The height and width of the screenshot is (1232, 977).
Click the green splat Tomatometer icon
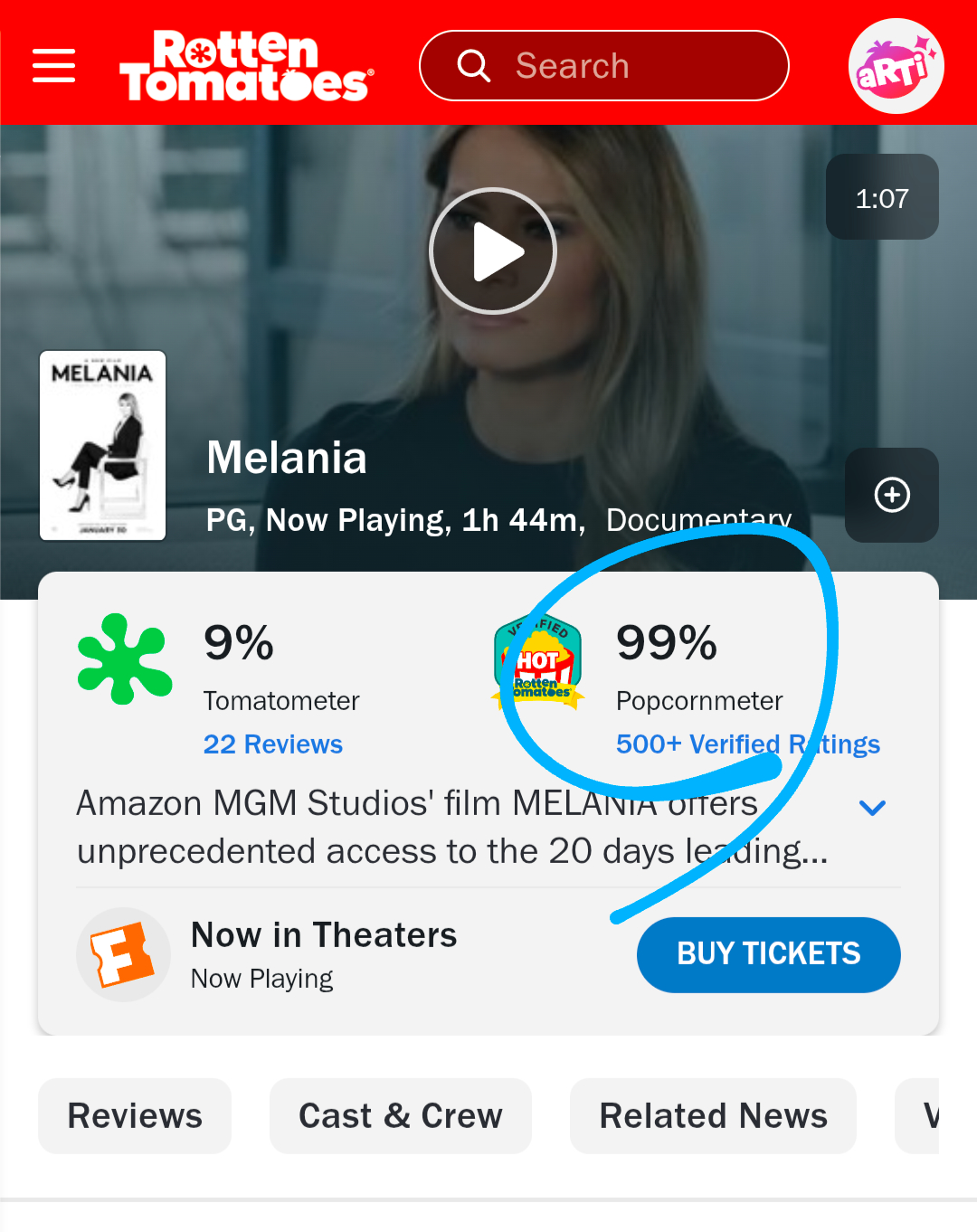point(125,659)
